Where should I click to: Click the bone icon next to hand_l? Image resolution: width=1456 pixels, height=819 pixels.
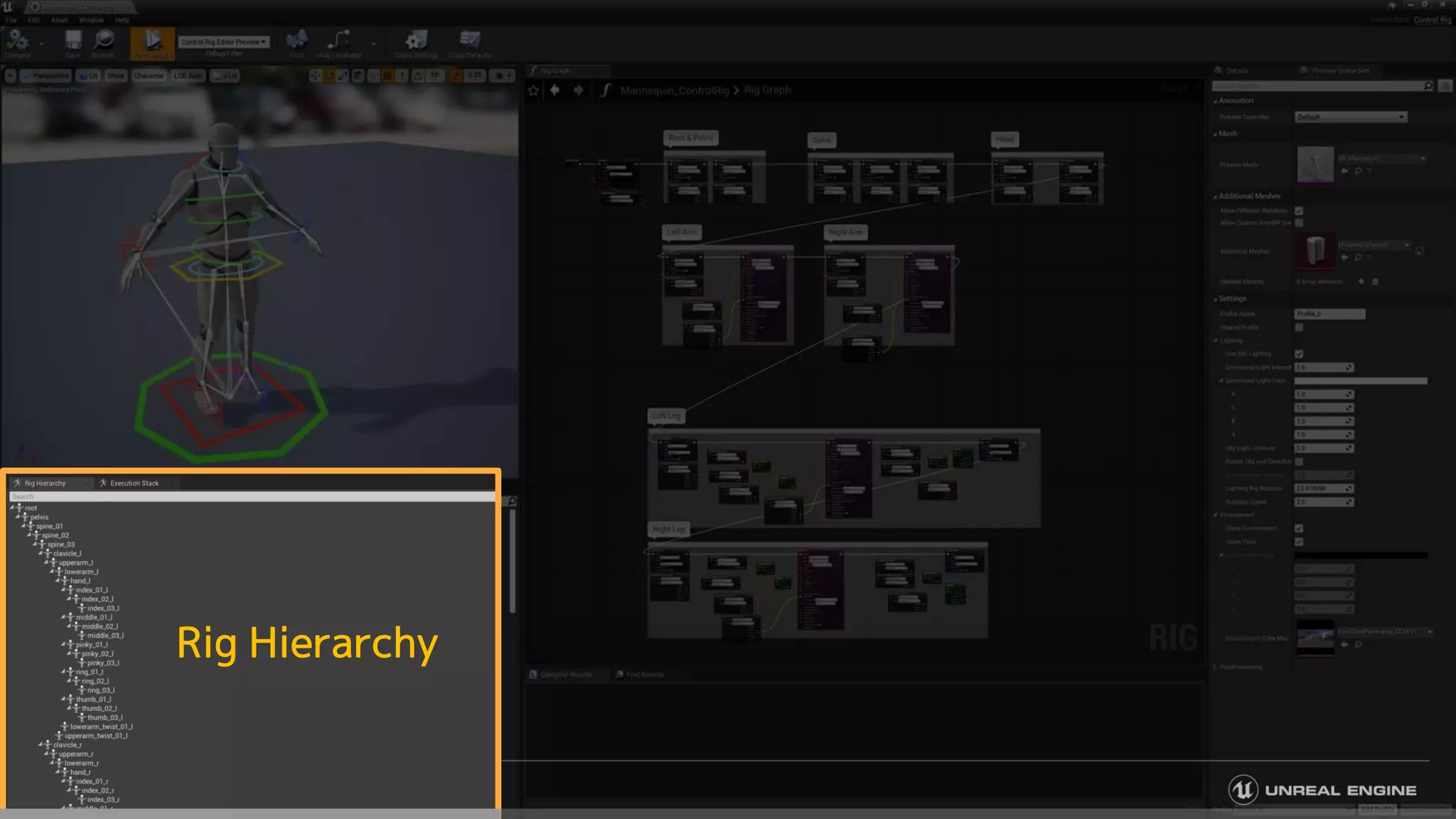tap(65, 581)
